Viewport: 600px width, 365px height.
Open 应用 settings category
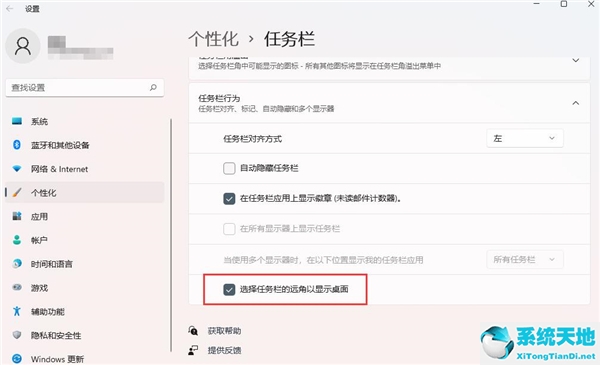85,216
